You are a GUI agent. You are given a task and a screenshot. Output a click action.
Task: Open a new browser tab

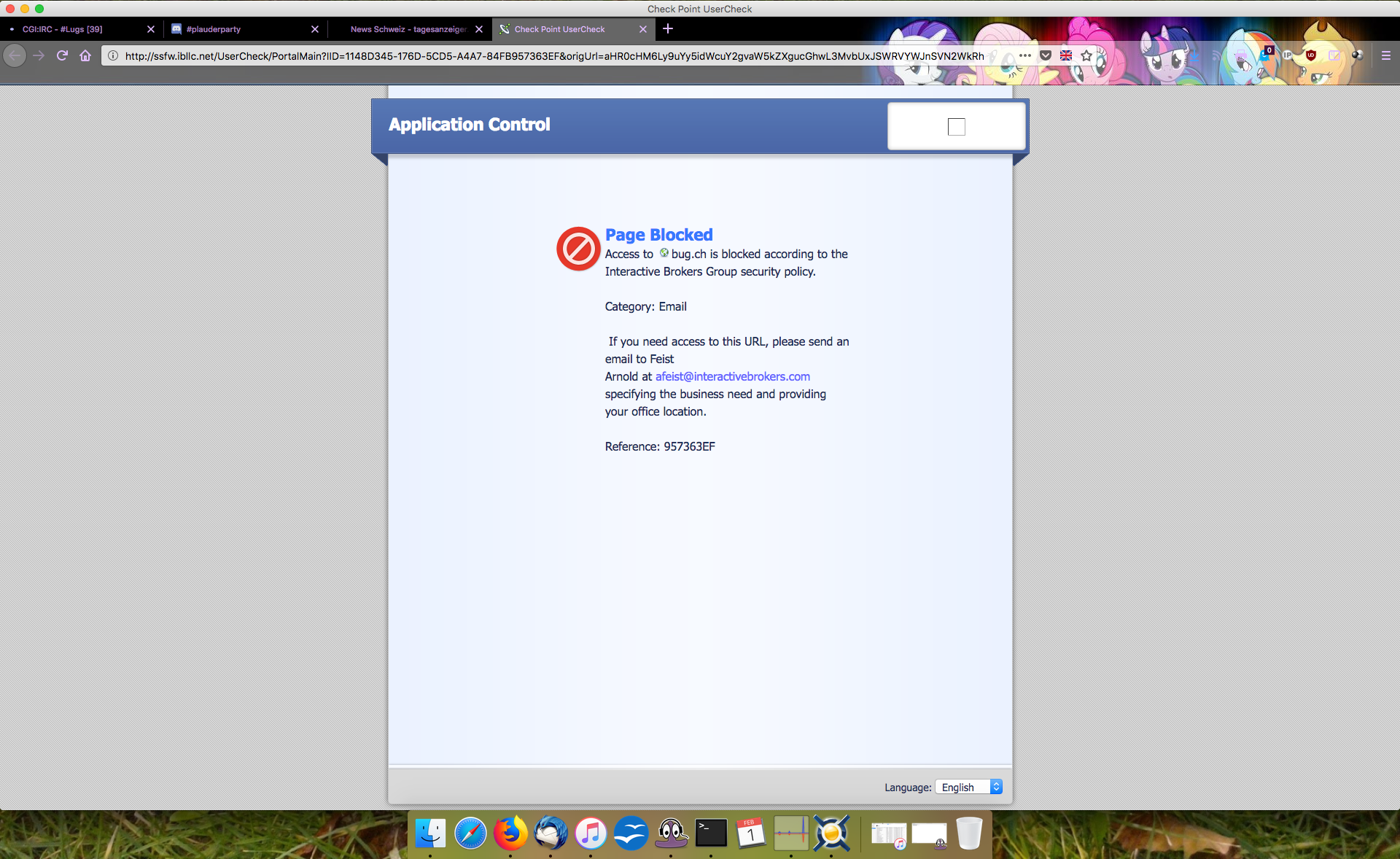point(668,29)
